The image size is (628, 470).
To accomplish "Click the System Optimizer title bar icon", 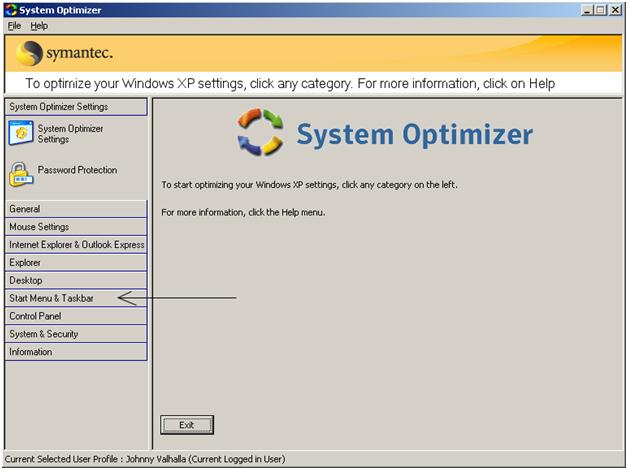I will (x=11, y=10).
